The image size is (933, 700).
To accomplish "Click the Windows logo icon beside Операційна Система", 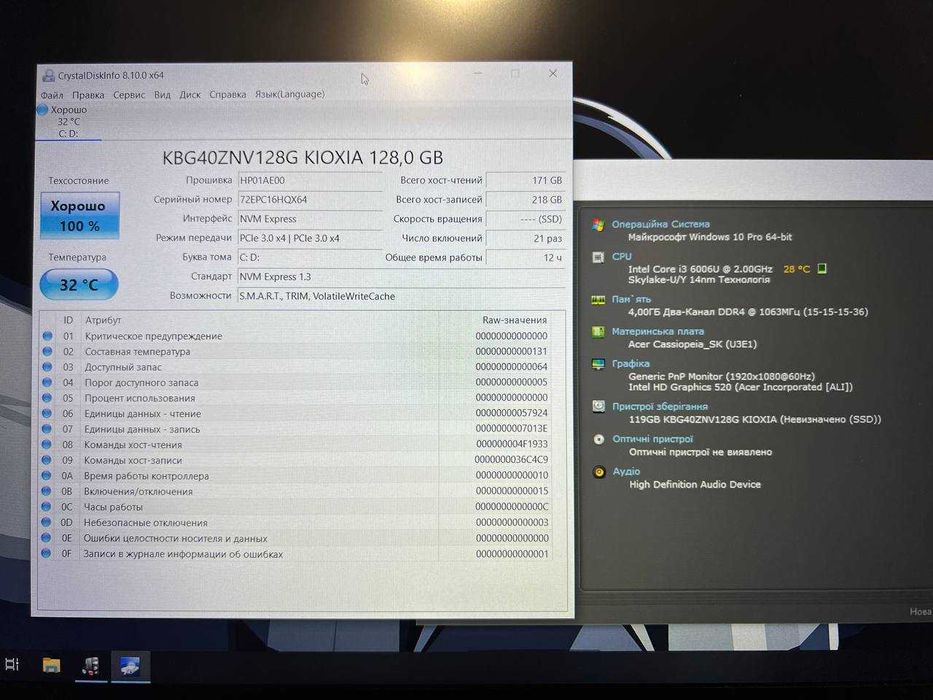I will pyautogui.click(x=598, y=224).
